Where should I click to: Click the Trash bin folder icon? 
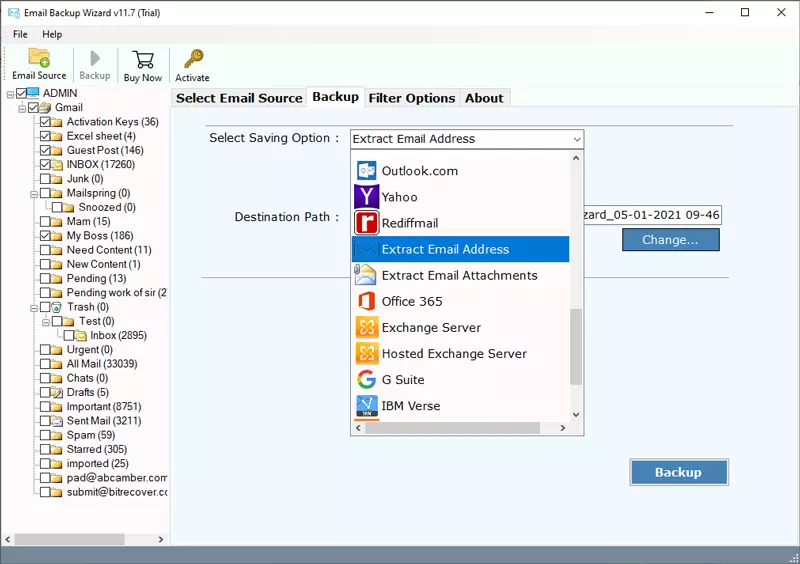pos(57,307)
